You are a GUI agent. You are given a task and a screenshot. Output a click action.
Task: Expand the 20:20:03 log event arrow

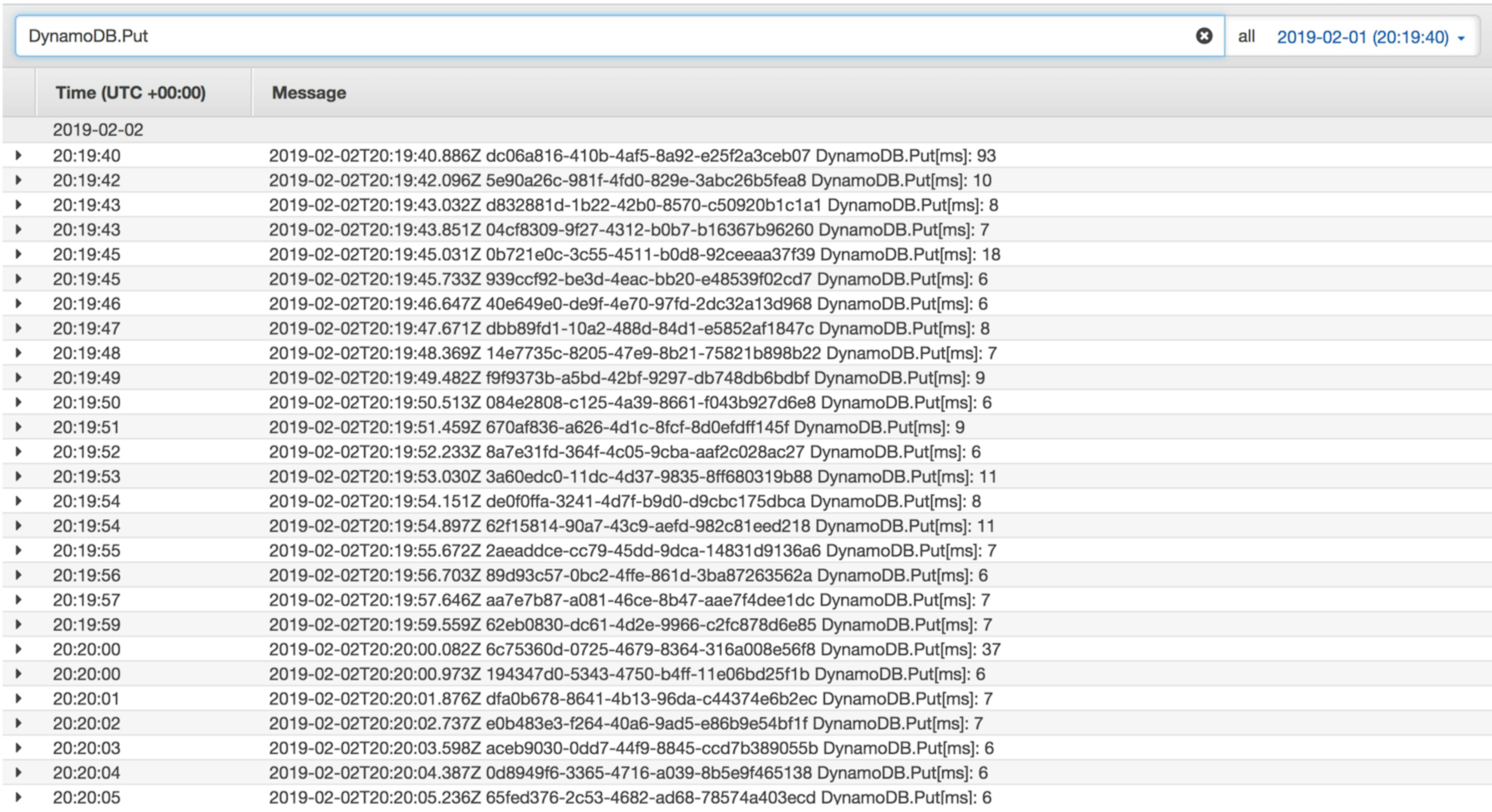tap(19, 748)
